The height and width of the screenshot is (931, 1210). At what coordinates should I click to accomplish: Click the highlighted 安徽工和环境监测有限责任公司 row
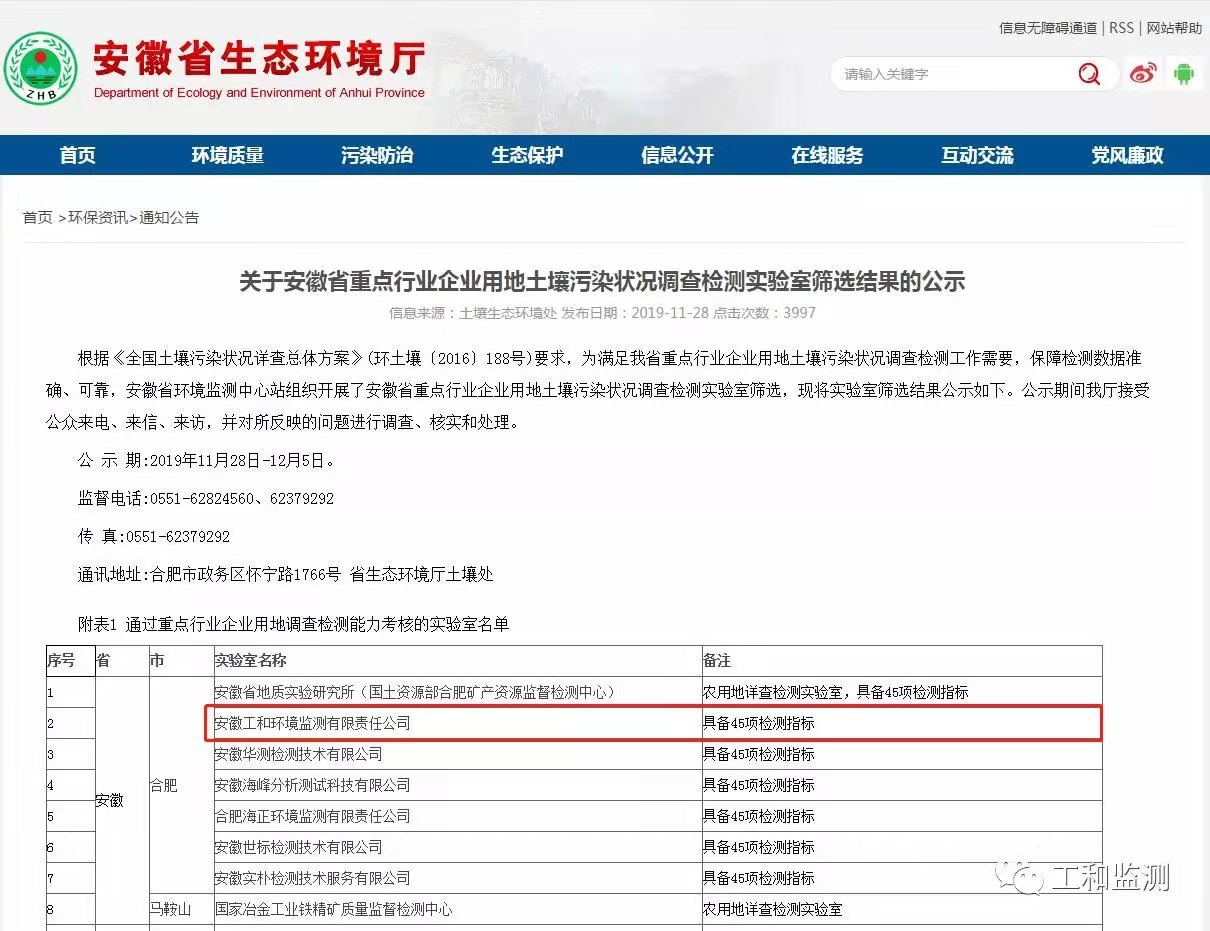coord(312,723)
